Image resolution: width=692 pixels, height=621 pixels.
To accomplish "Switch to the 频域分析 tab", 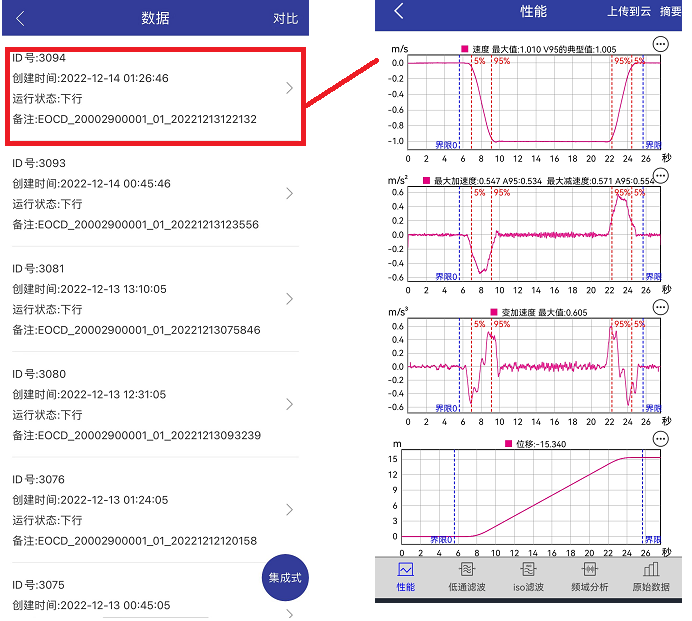I will [x=590, y=577].
